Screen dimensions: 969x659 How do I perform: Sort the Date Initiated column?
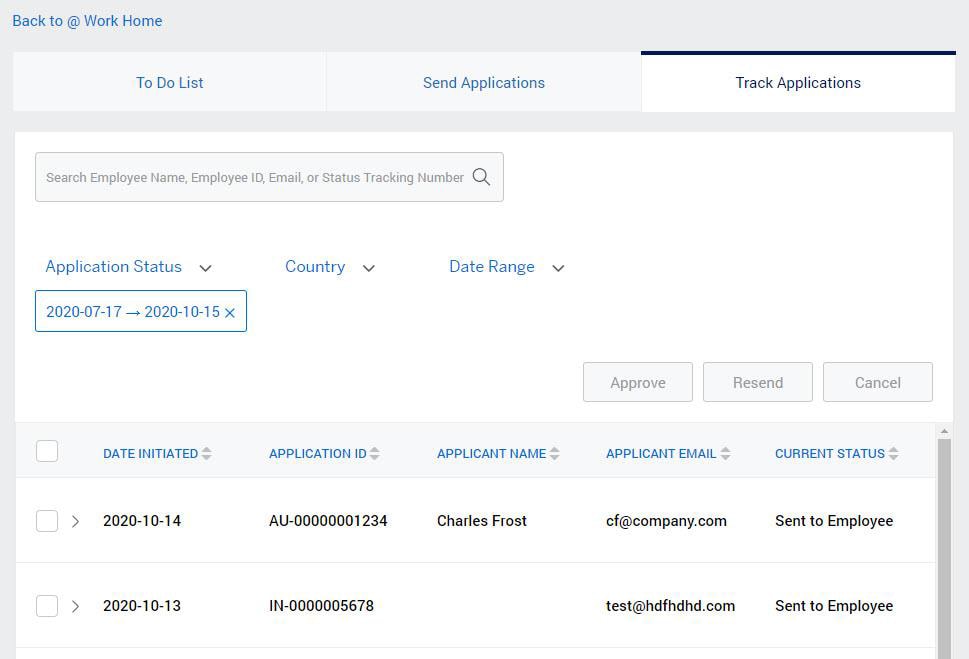coord(206,453)
